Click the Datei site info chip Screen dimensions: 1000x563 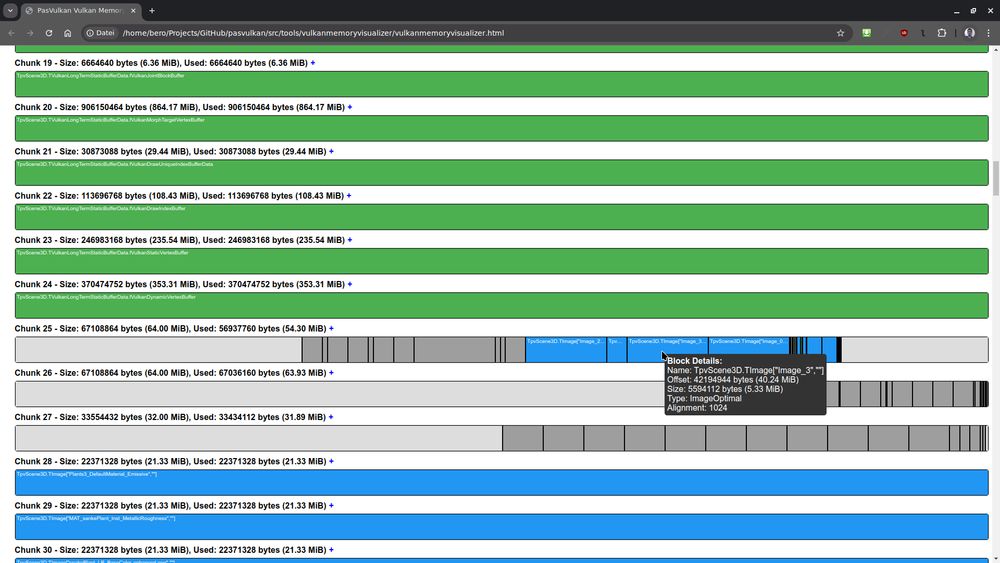pyautogui.click(x=100, y=33)
